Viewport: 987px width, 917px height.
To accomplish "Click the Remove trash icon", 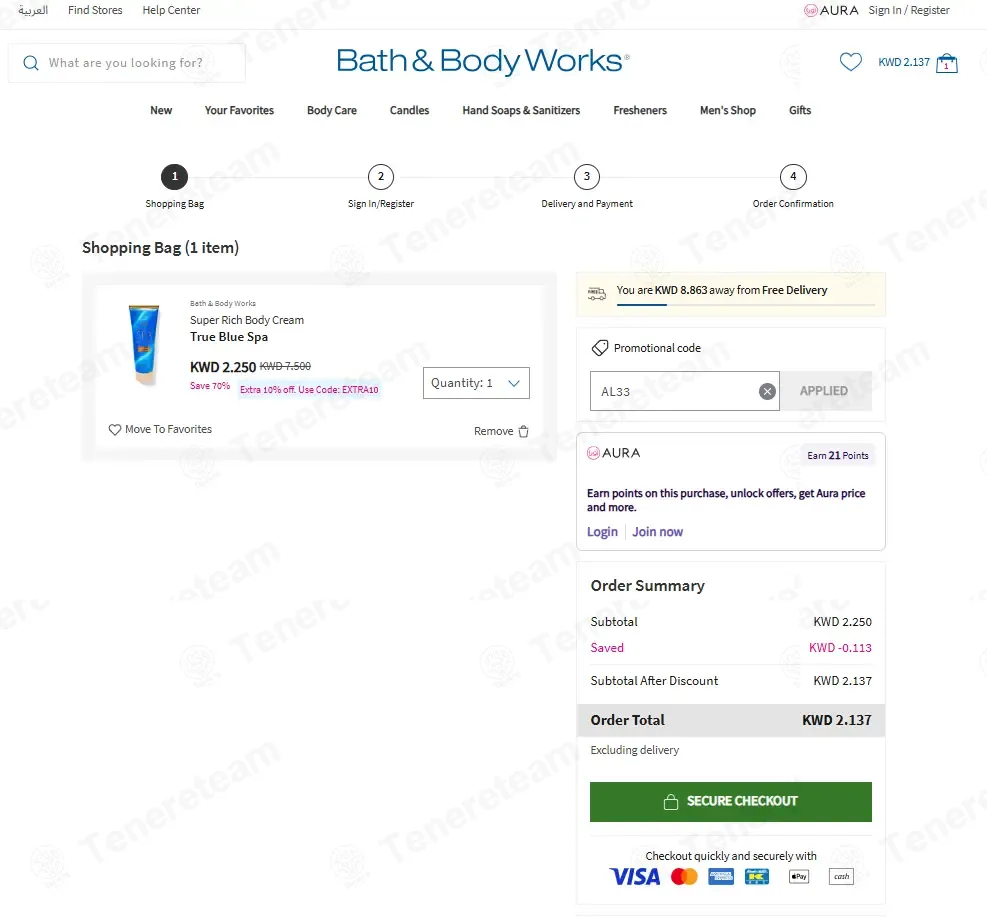I will coord(523,432).
